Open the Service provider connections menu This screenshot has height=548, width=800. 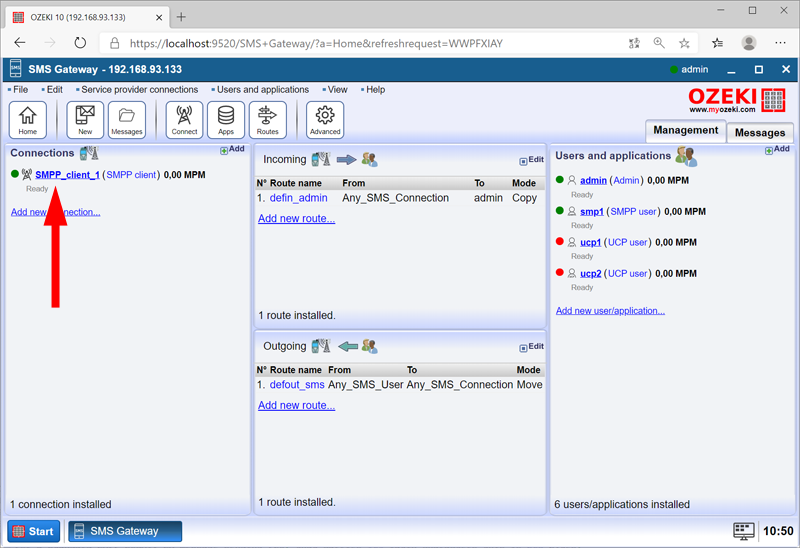(139, 90)
